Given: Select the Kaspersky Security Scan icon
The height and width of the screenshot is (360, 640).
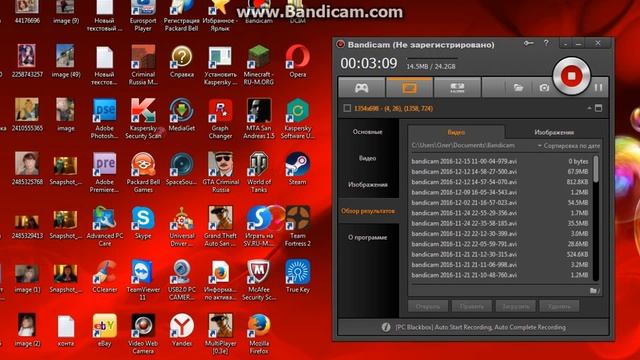Looking at the screenshot, I should [x=143, y=118].
